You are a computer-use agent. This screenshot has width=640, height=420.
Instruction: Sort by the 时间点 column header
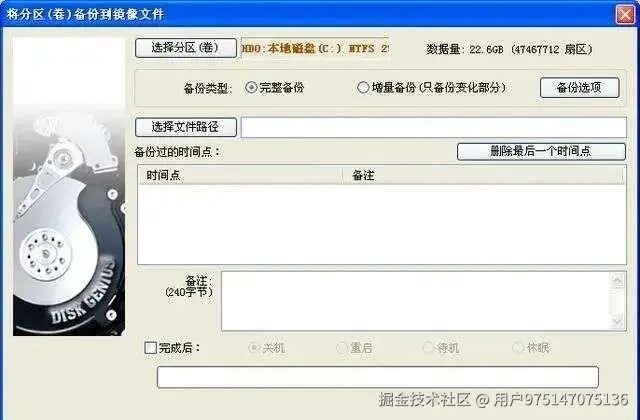coord(240,176)
